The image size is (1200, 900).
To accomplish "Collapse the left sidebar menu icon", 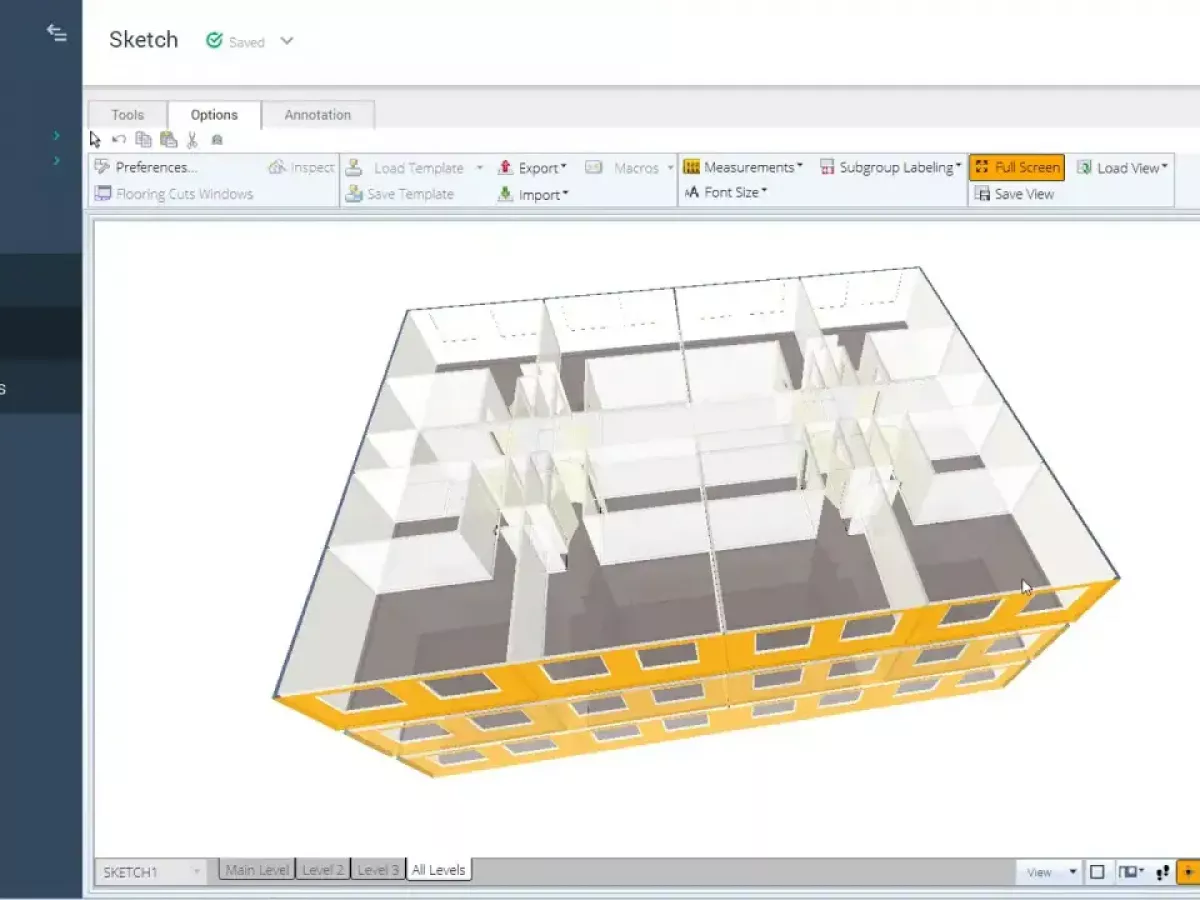I will tap(57, 33).
